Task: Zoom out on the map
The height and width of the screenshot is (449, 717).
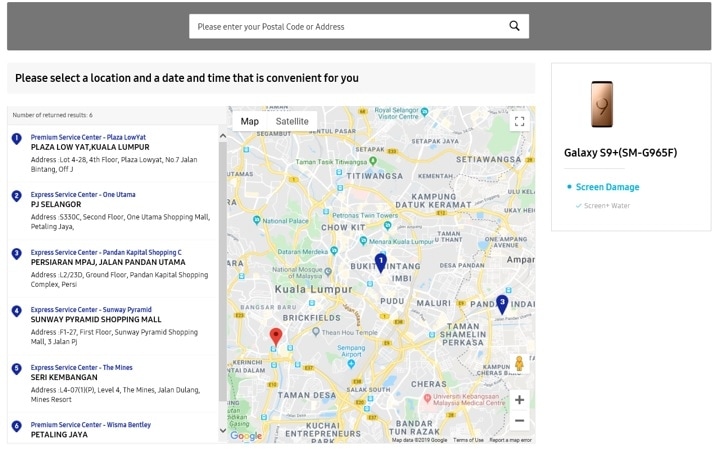Action: (x=519, y=420)
